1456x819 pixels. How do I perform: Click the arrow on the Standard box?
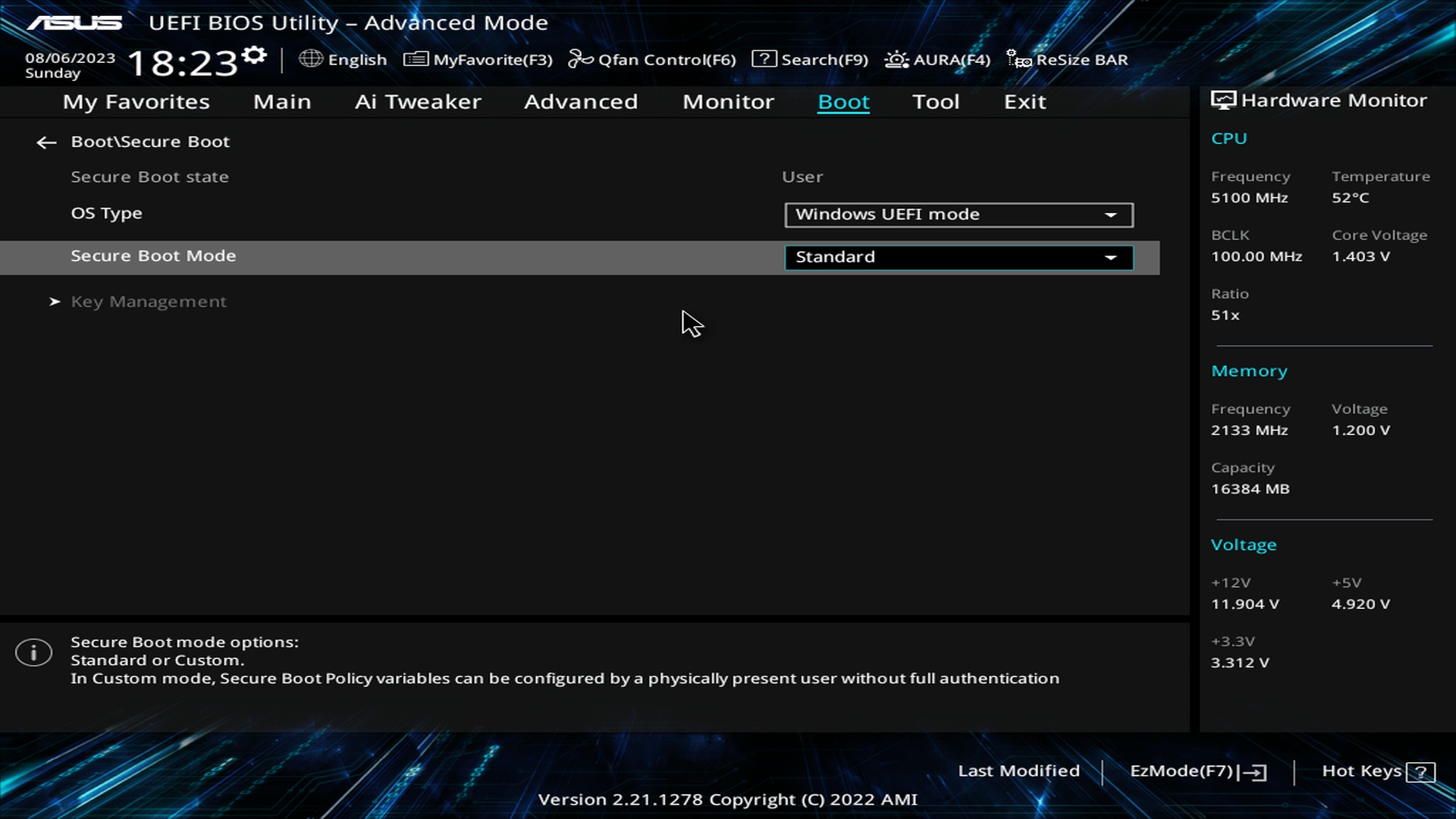click(1111, 258)
